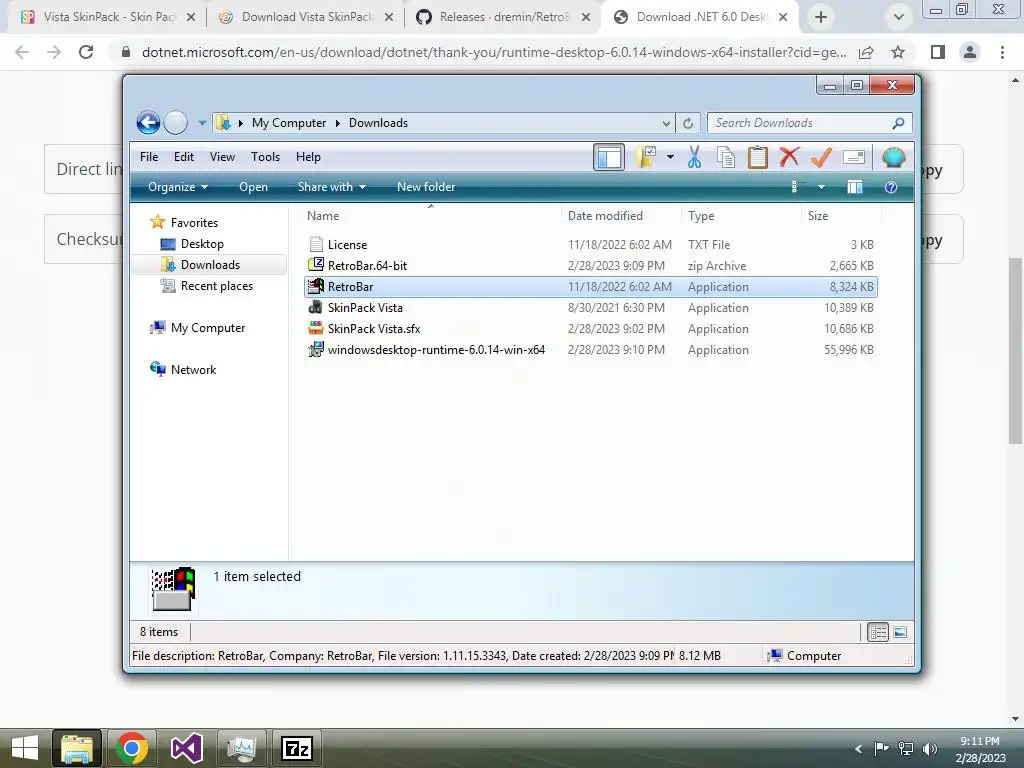1024x768 pixels.
Task: Open the File menu
Action: coord(149,157)
